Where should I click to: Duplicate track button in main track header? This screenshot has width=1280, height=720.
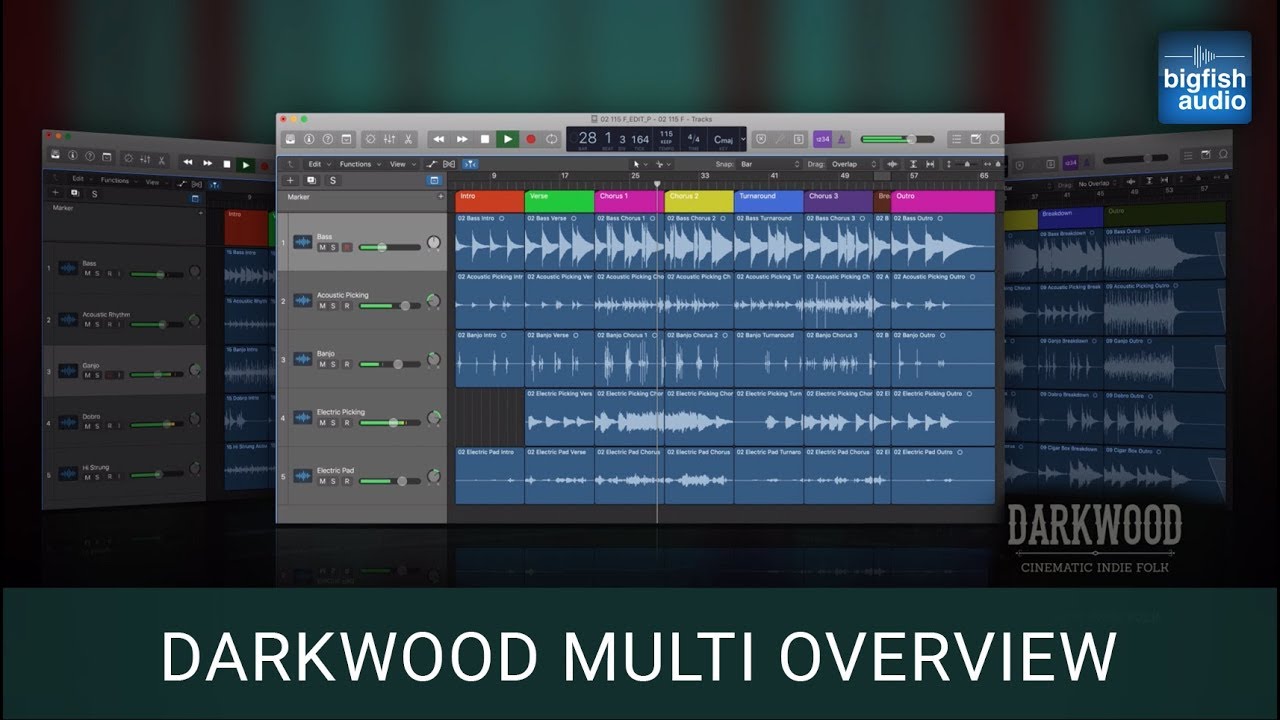coord(311,180)
